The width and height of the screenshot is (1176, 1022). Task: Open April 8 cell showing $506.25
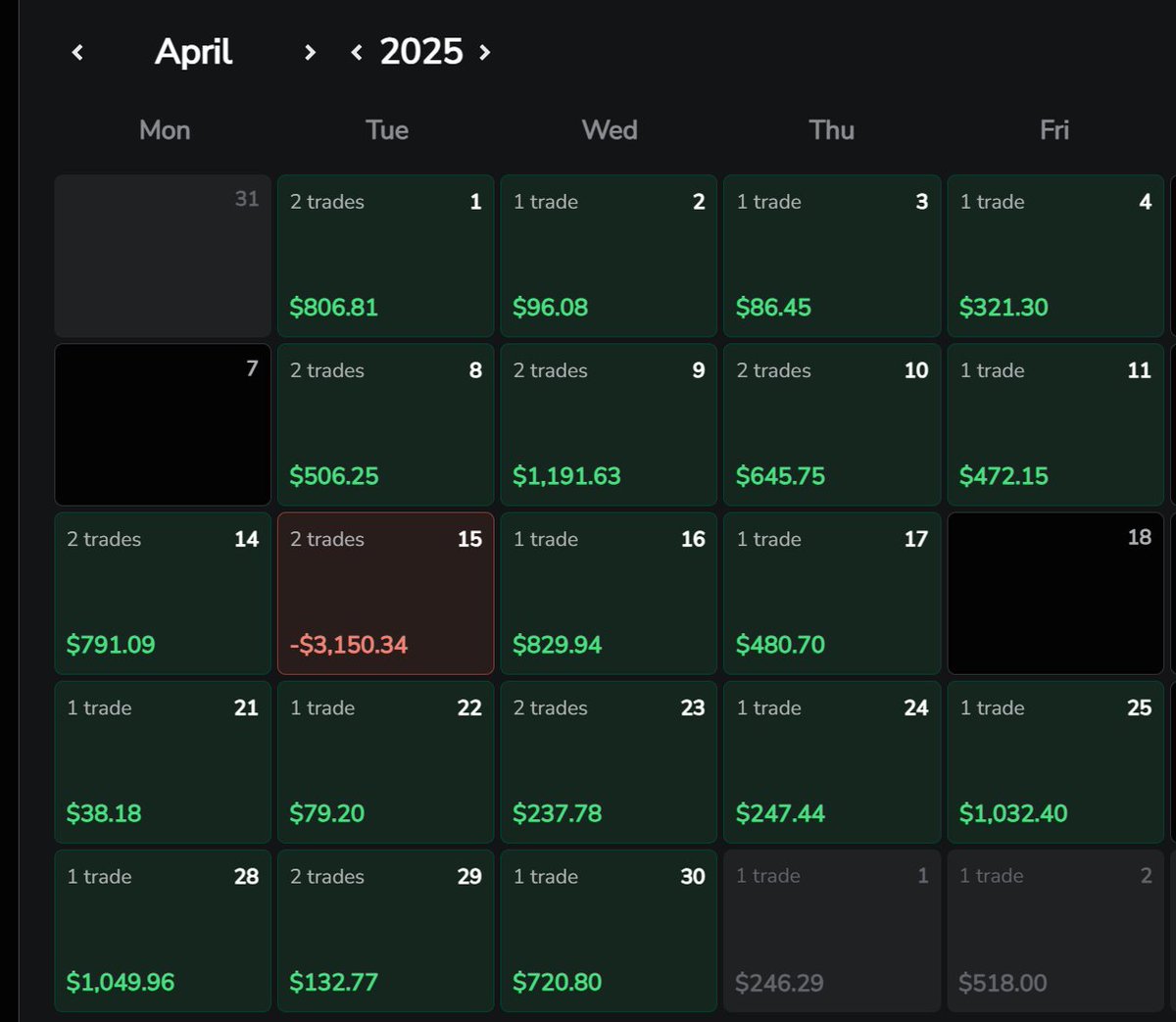coord(386,424)
